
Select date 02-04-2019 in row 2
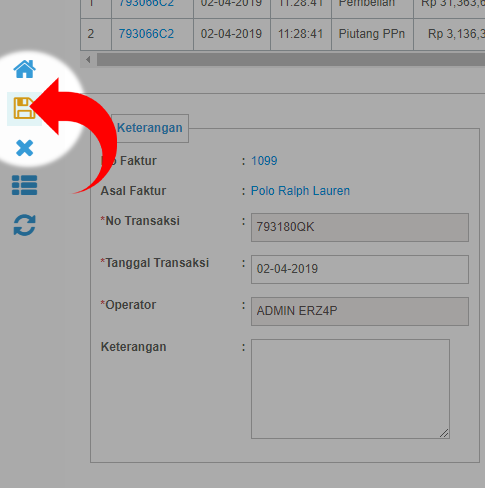tap(231, 34)
